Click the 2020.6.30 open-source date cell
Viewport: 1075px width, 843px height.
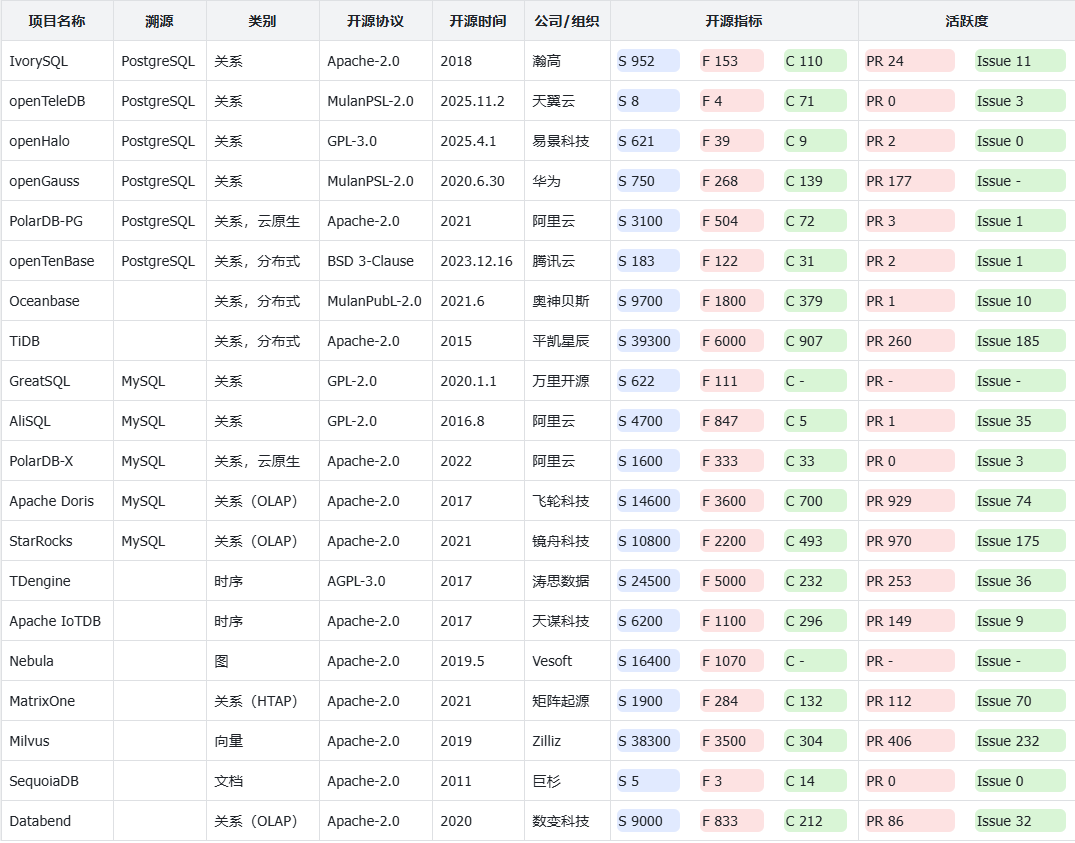pos(478,181)
